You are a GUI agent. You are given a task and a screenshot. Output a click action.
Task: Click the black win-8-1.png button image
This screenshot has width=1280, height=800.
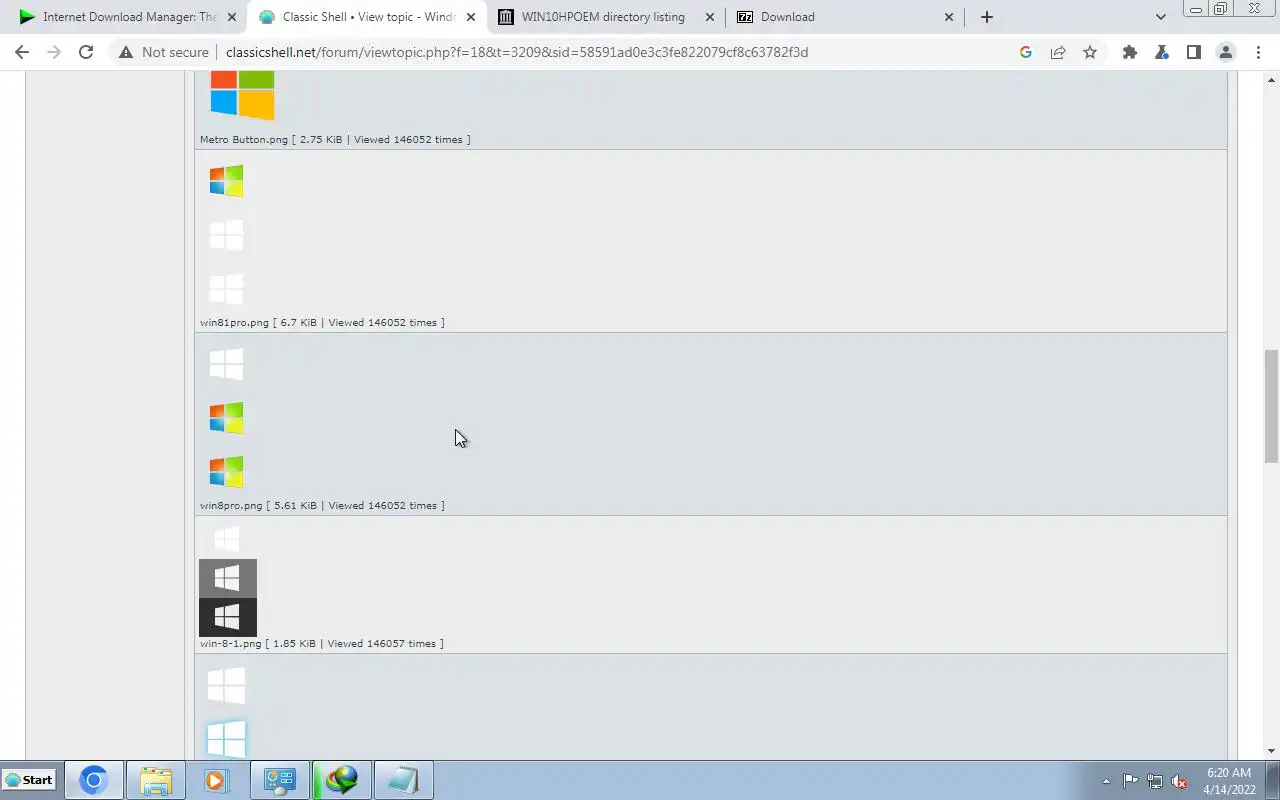click(x=228, y=617)
